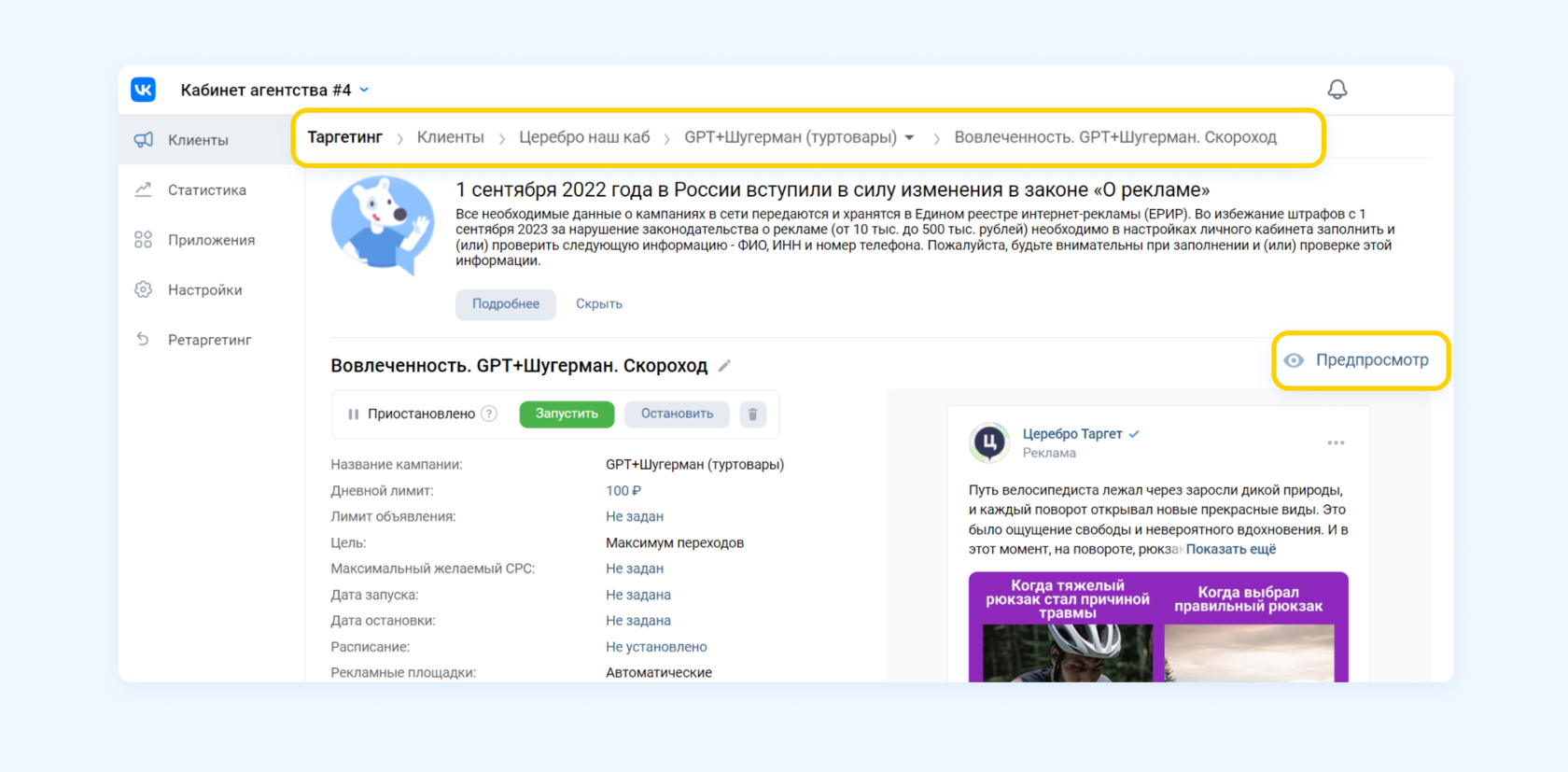The image size is (1568, 772).
Task: Click the Настройки gear icon
Action: tap(143, 289)
